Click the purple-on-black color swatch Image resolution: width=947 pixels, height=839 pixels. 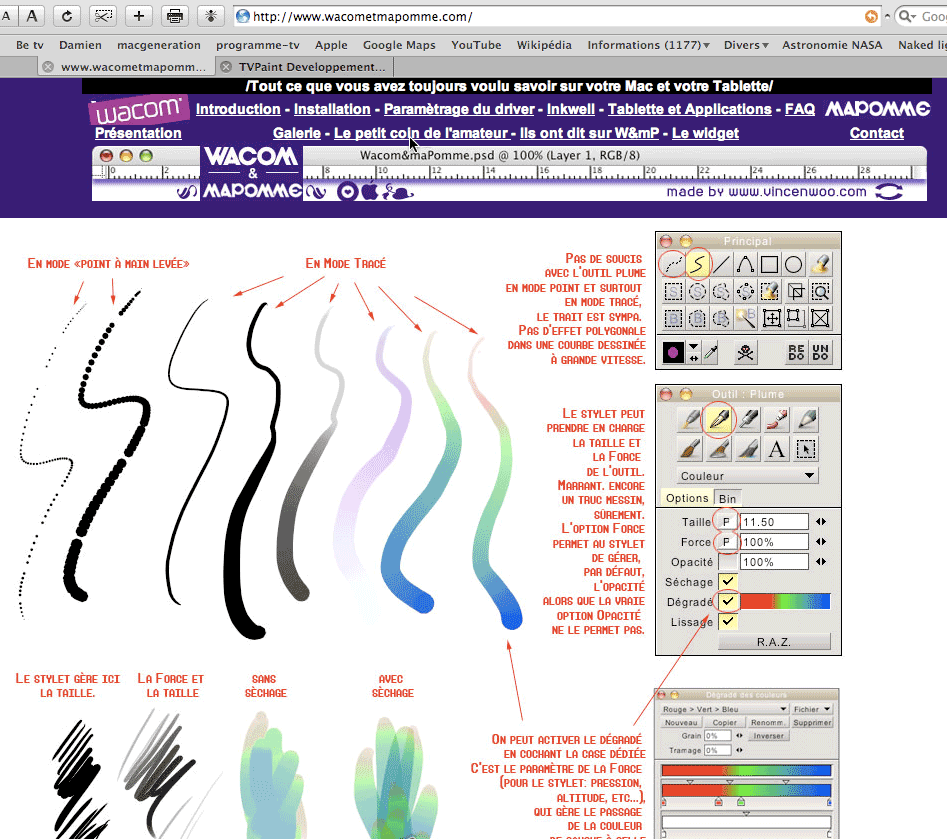click(x=673, y=352)
